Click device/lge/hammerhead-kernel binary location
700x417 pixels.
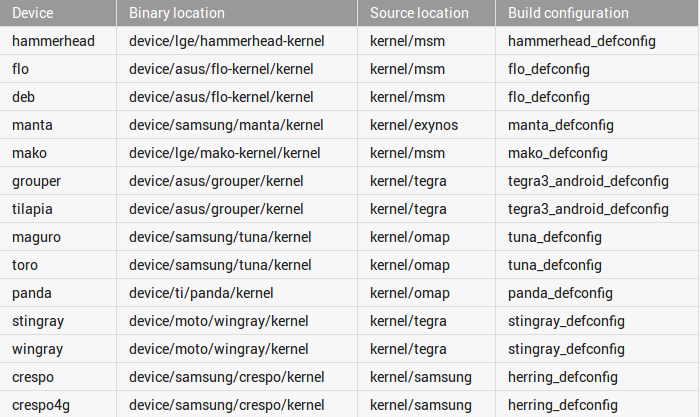coord(226,41)
